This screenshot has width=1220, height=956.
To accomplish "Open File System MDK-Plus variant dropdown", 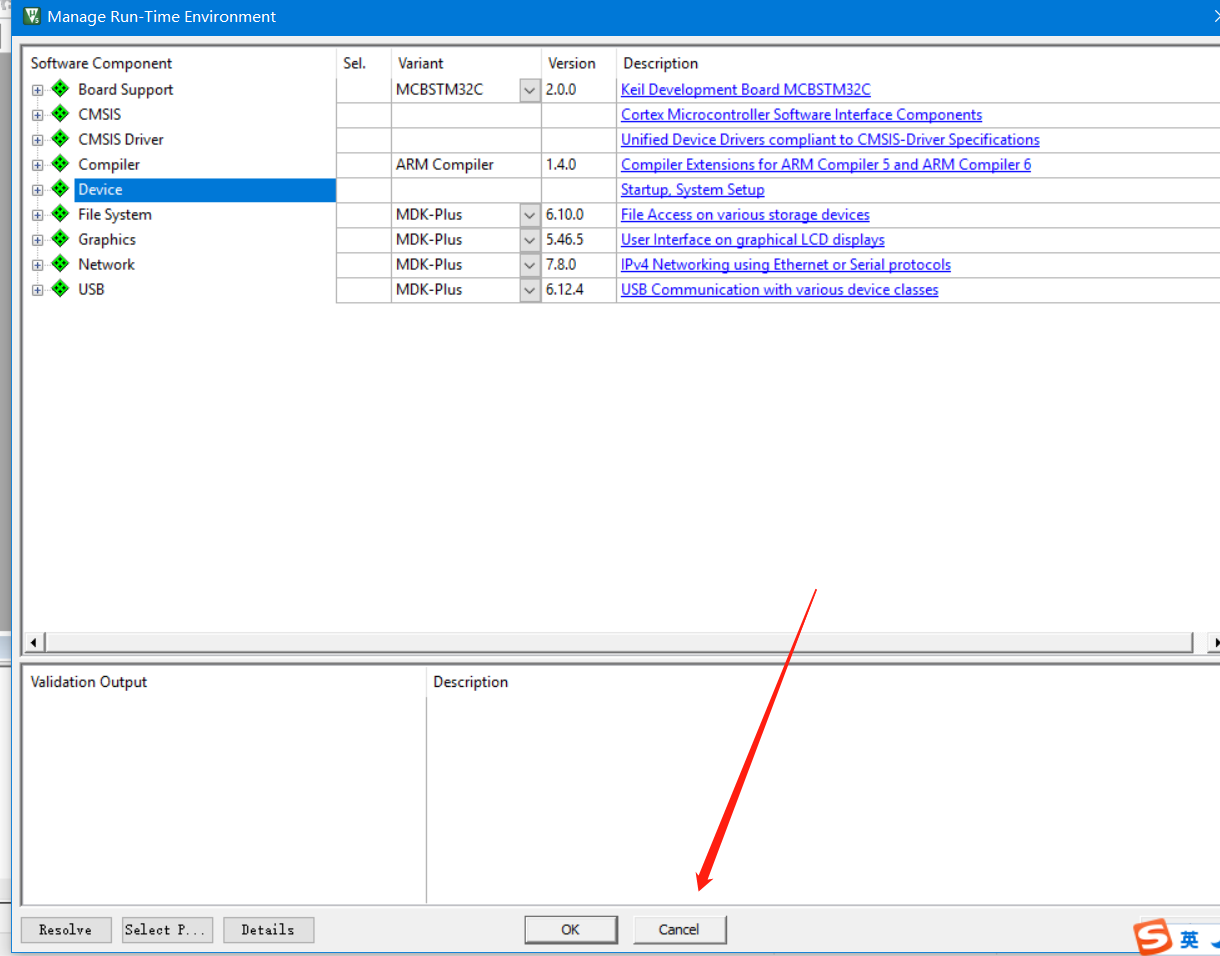I will [530, 215].
